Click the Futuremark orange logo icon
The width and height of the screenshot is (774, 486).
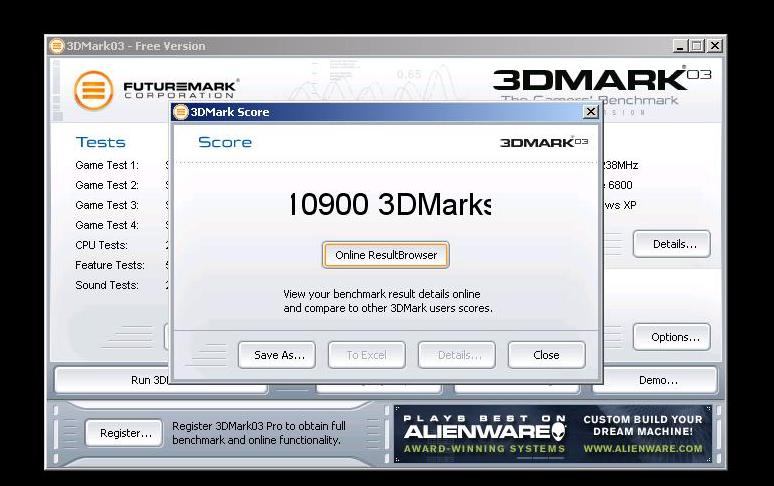pos(93,90)
